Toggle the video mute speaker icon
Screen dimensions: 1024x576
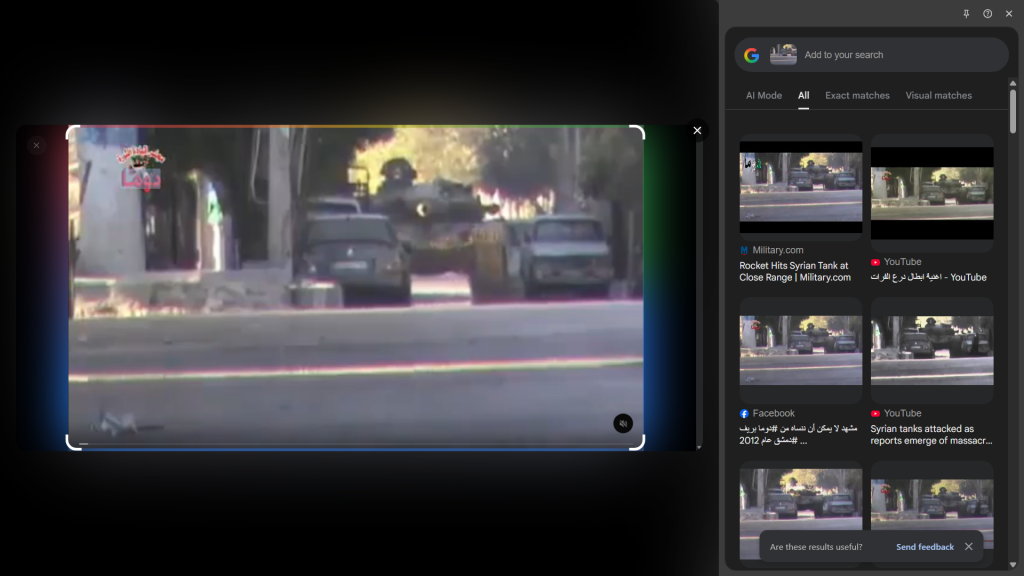tap(623, 423)
